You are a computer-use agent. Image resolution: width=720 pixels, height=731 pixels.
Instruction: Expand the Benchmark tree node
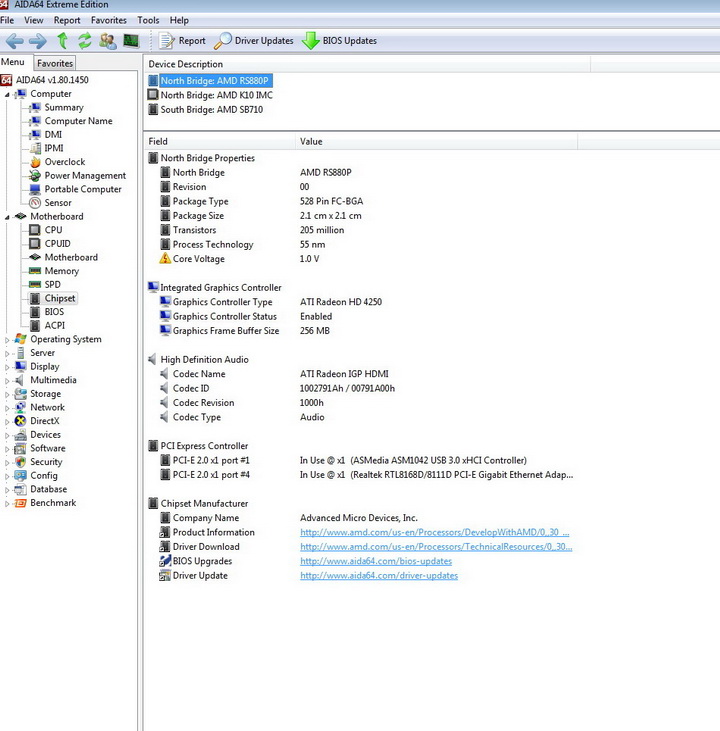tap(7, 503)
